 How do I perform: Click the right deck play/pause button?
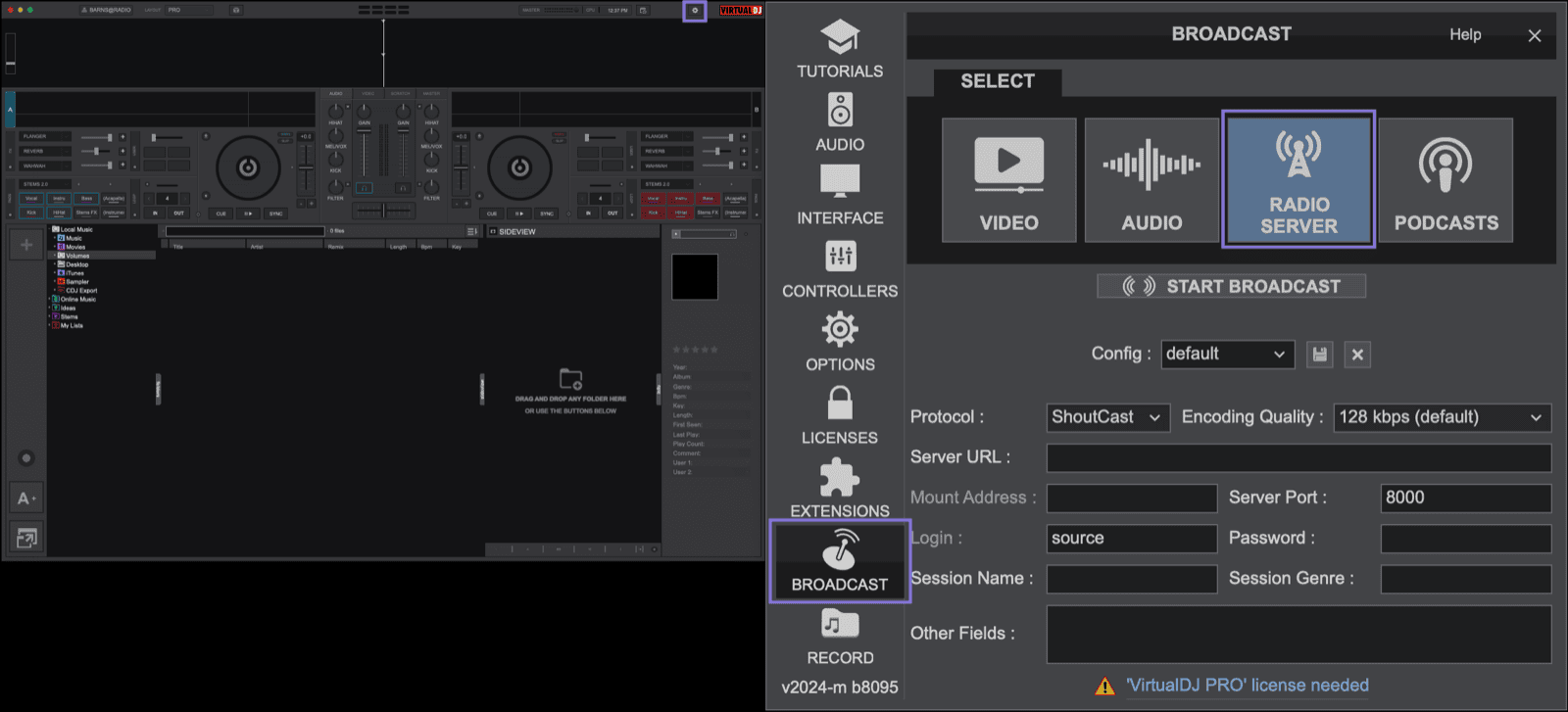[x=519, y=214]
